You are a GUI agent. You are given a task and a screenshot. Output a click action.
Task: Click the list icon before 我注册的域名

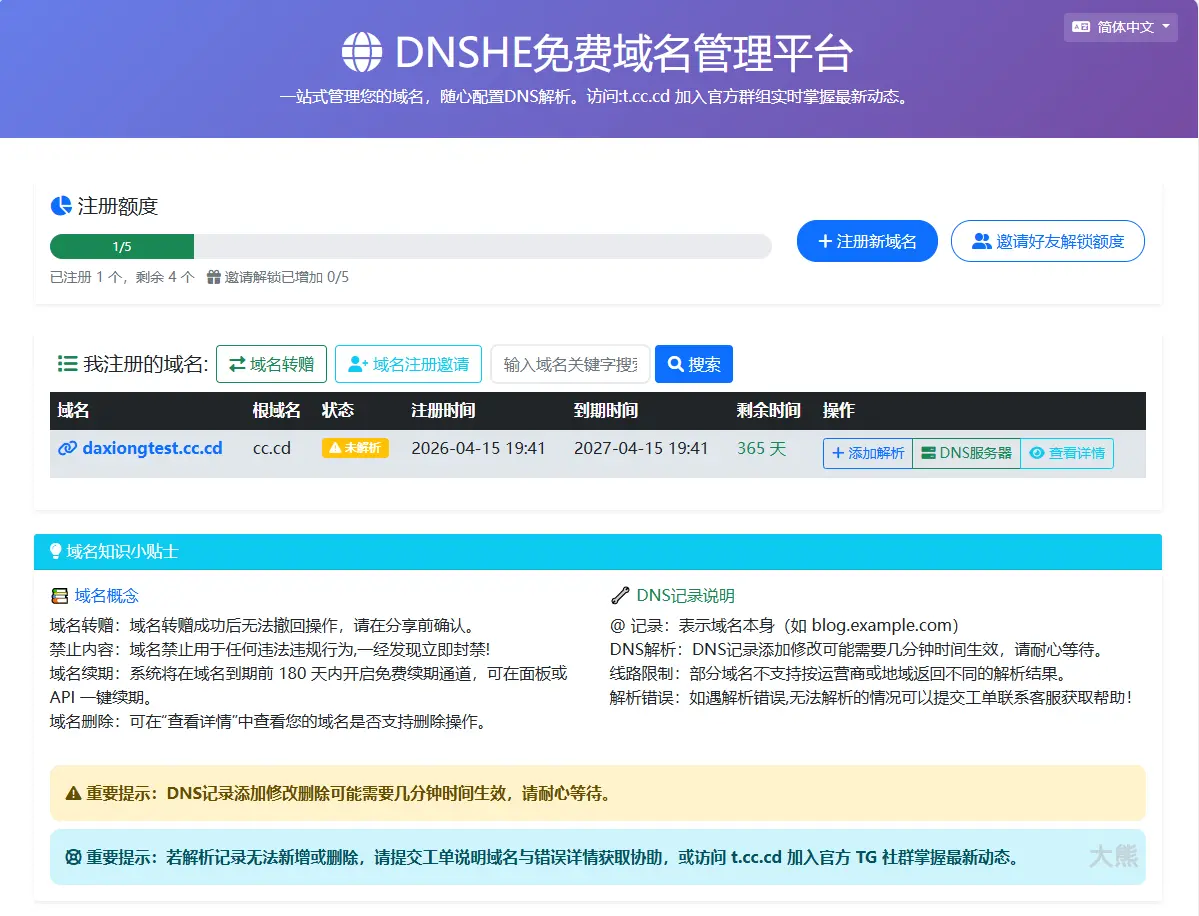click(x=67, y=364)
